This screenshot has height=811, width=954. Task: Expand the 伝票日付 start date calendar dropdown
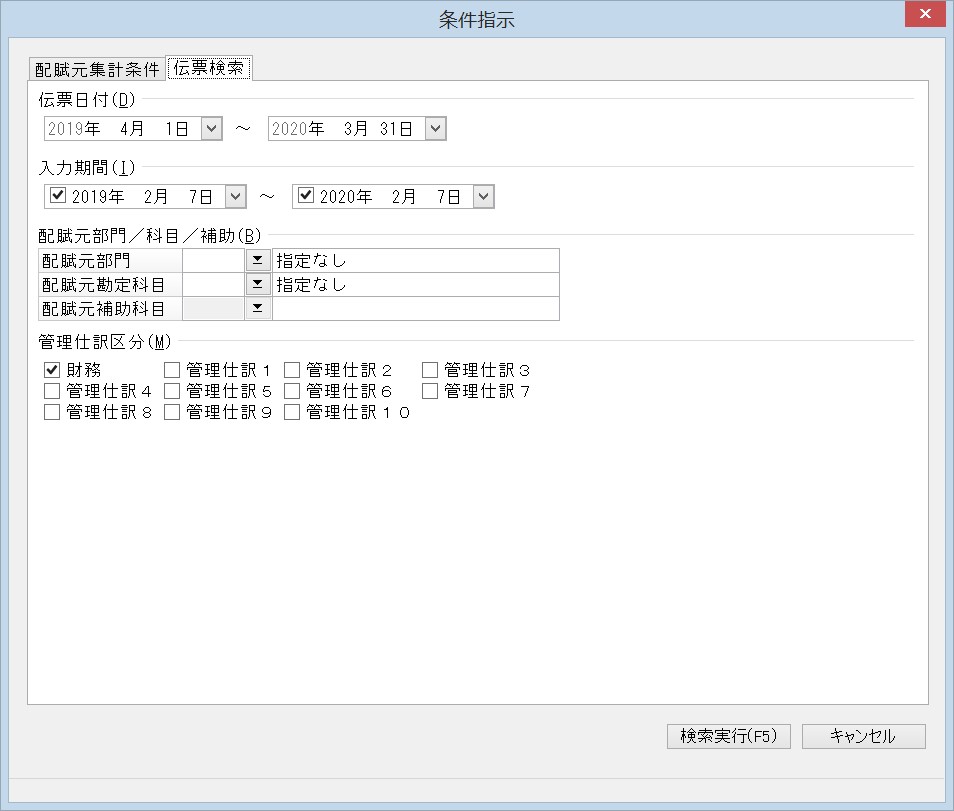(x=211, y=128)
